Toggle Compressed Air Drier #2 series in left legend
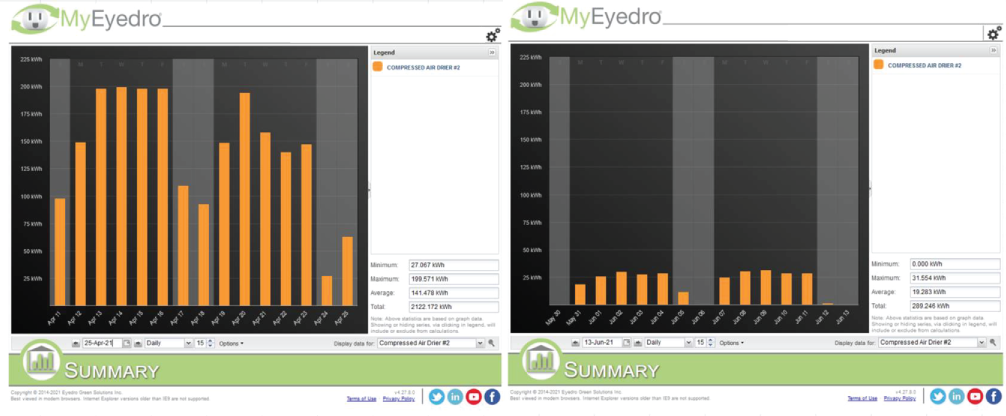Viewport: 1006px width, 416px height. (421, 67)
